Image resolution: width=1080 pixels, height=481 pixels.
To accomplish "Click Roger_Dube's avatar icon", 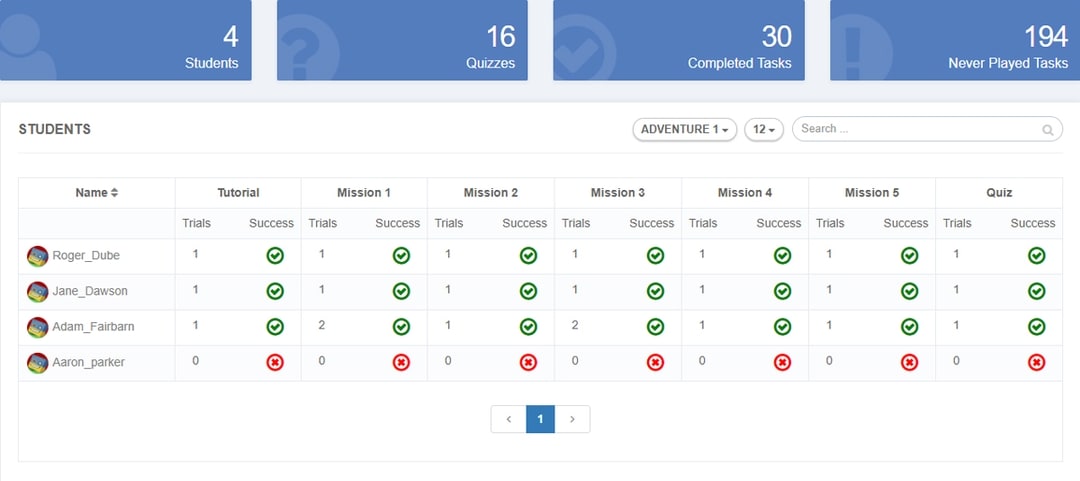I will [x=37, y=256].
